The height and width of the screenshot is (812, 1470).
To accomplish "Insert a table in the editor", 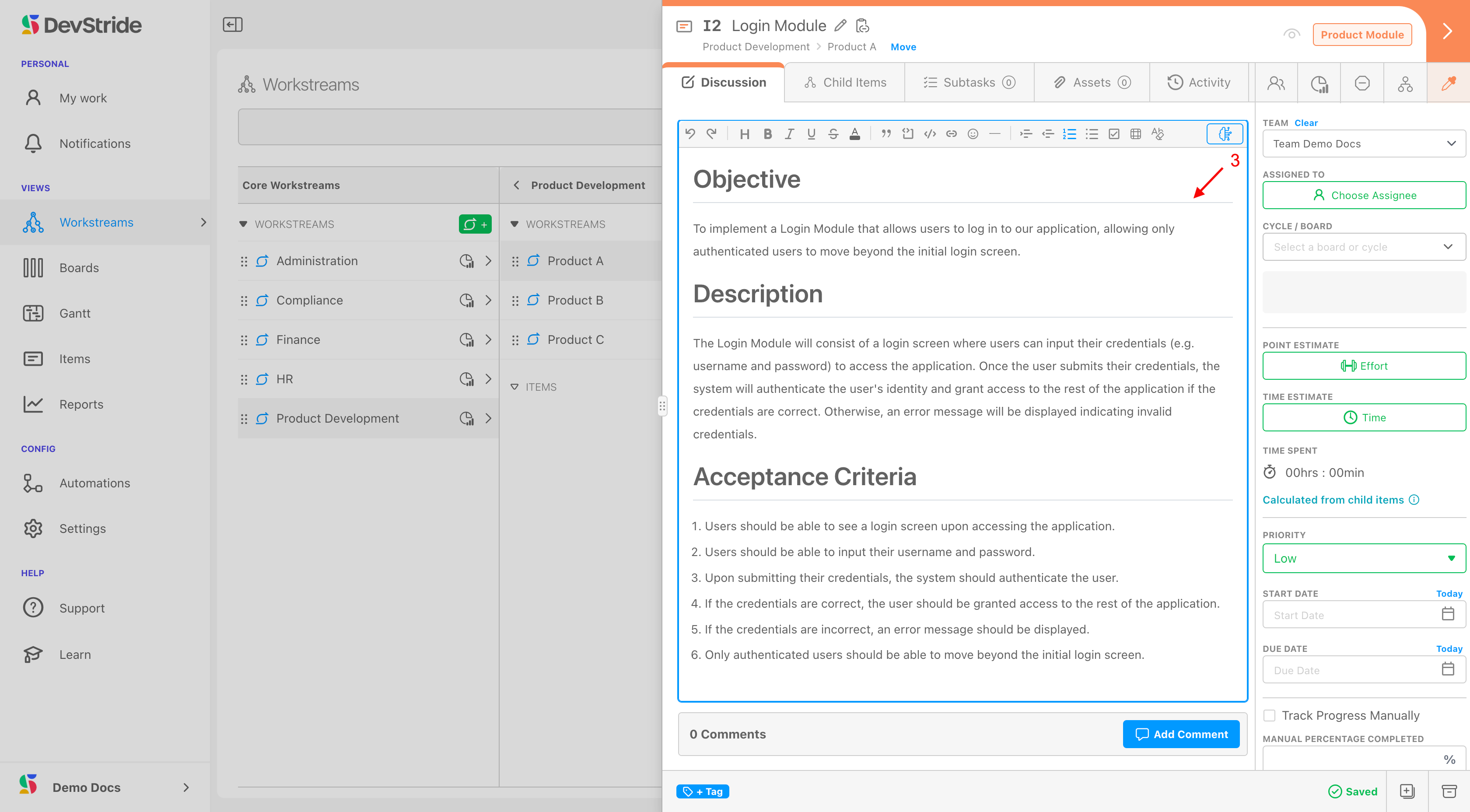I will (1136, 134).
